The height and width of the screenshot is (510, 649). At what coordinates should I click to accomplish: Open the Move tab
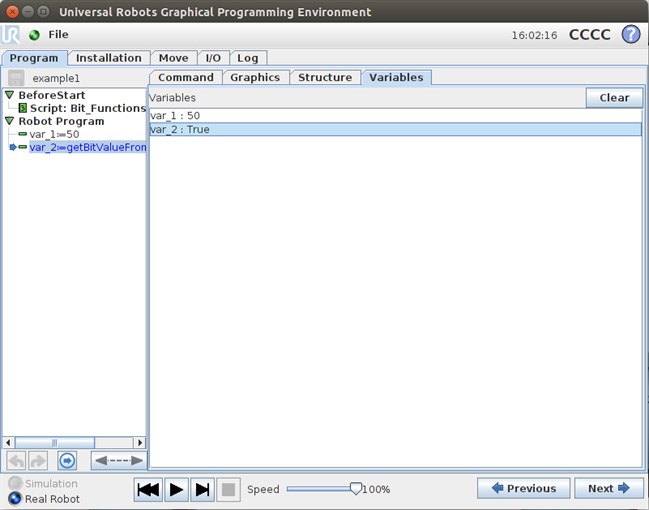[173, 58]
